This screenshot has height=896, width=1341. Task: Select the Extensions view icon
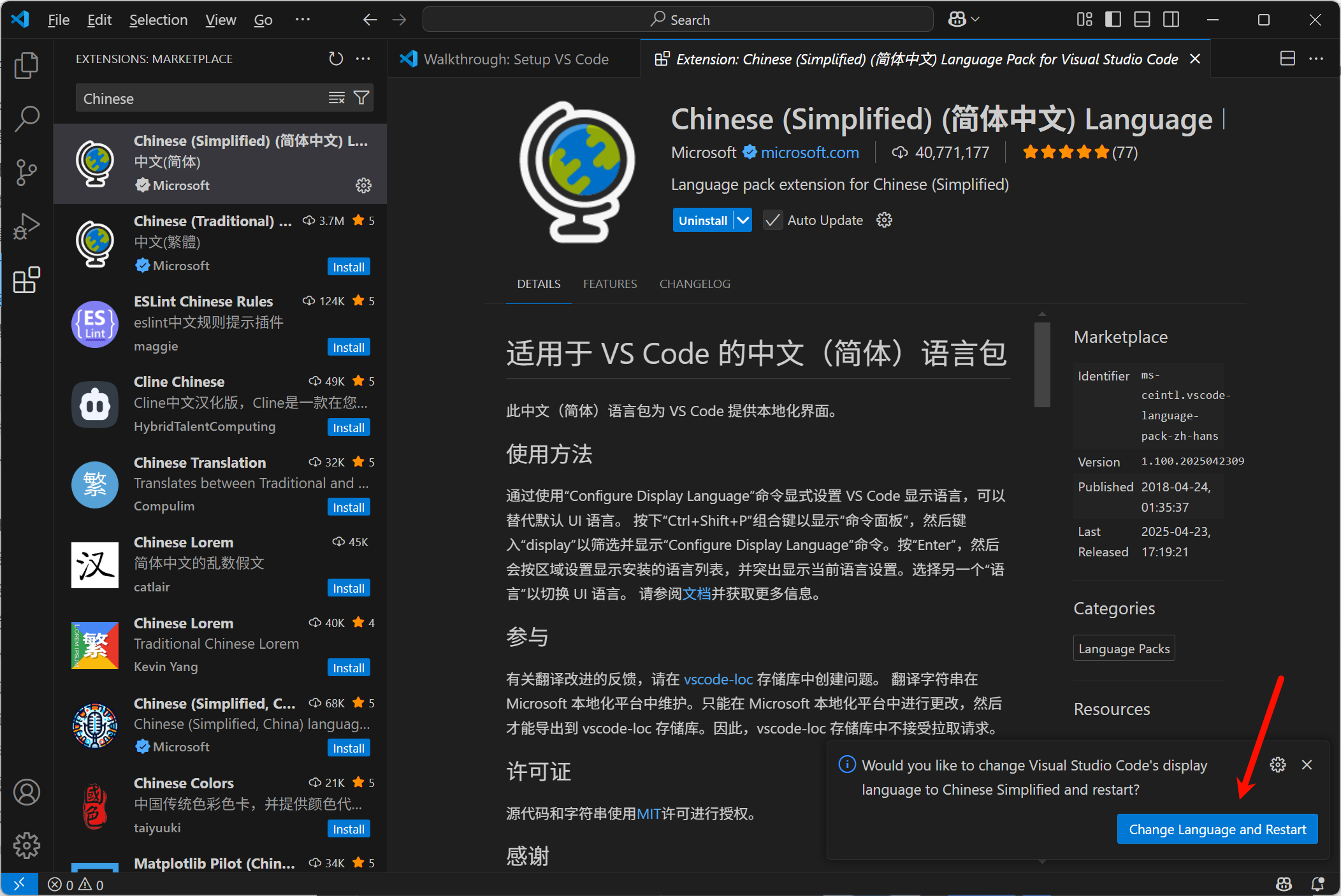point(26,280)
